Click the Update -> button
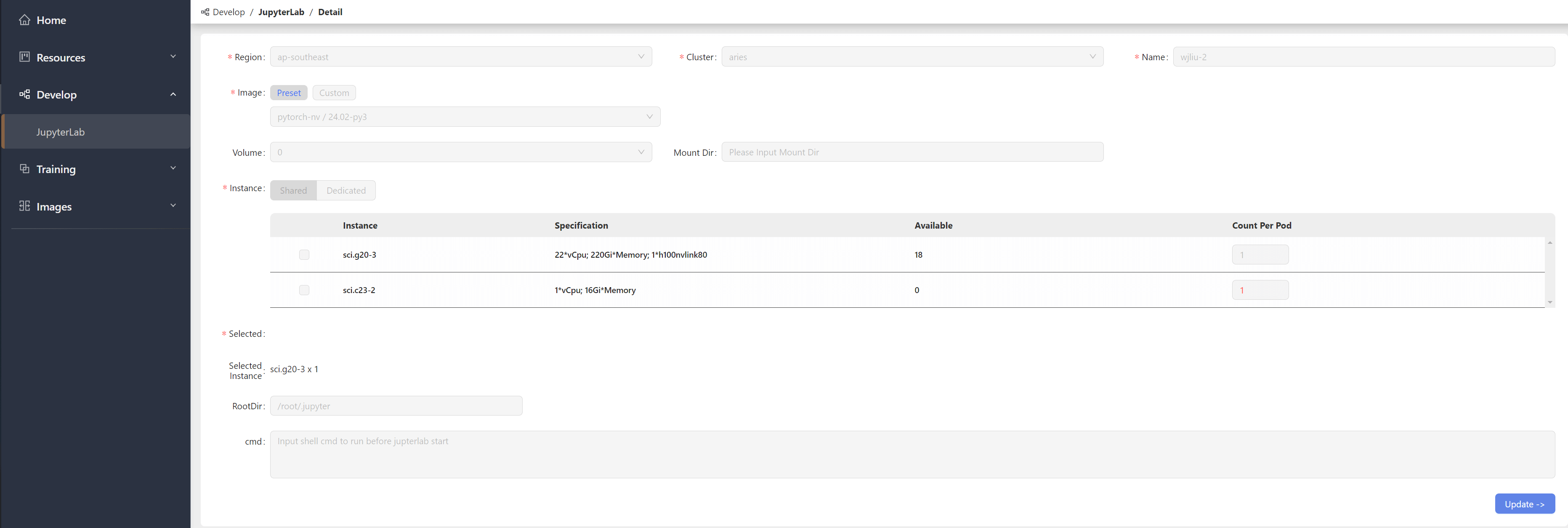 [1525, 504]
